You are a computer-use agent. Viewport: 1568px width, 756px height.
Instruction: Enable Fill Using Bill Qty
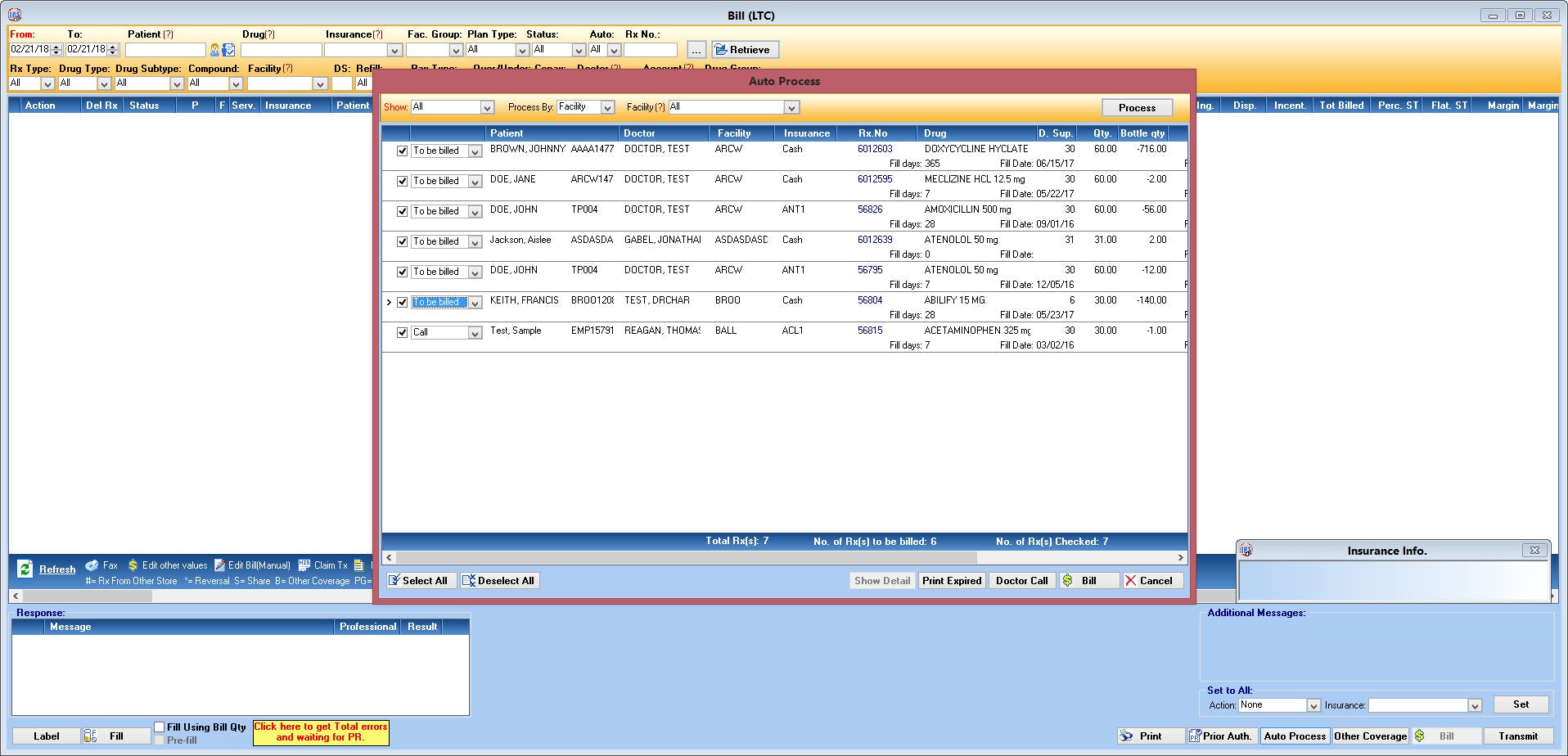[x=159, y=726]
